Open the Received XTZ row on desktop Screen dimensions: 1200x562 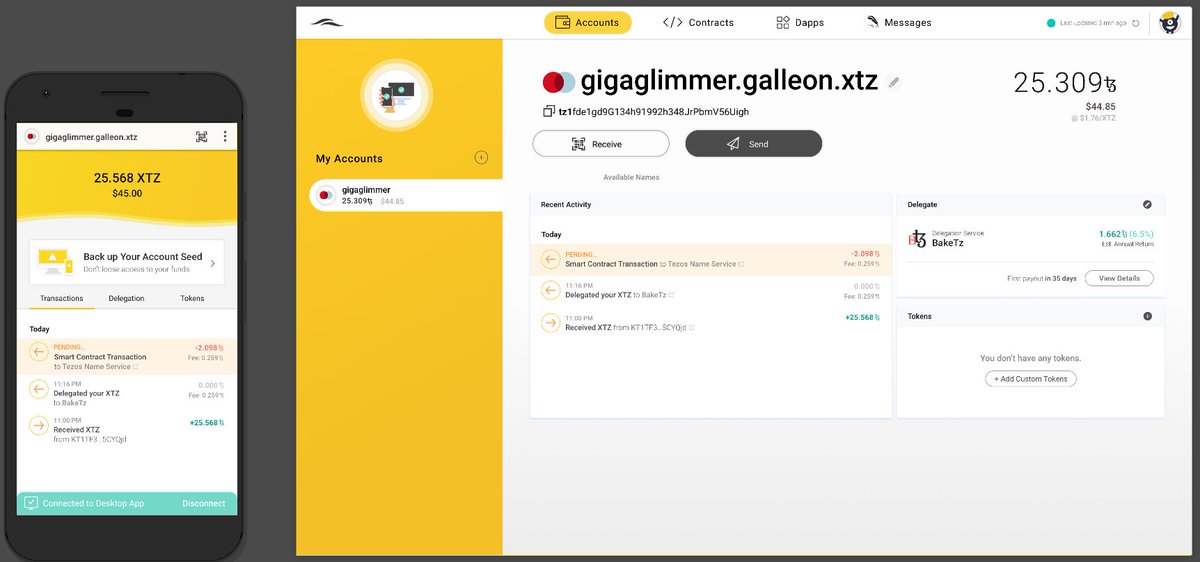(x=710, y=322)
